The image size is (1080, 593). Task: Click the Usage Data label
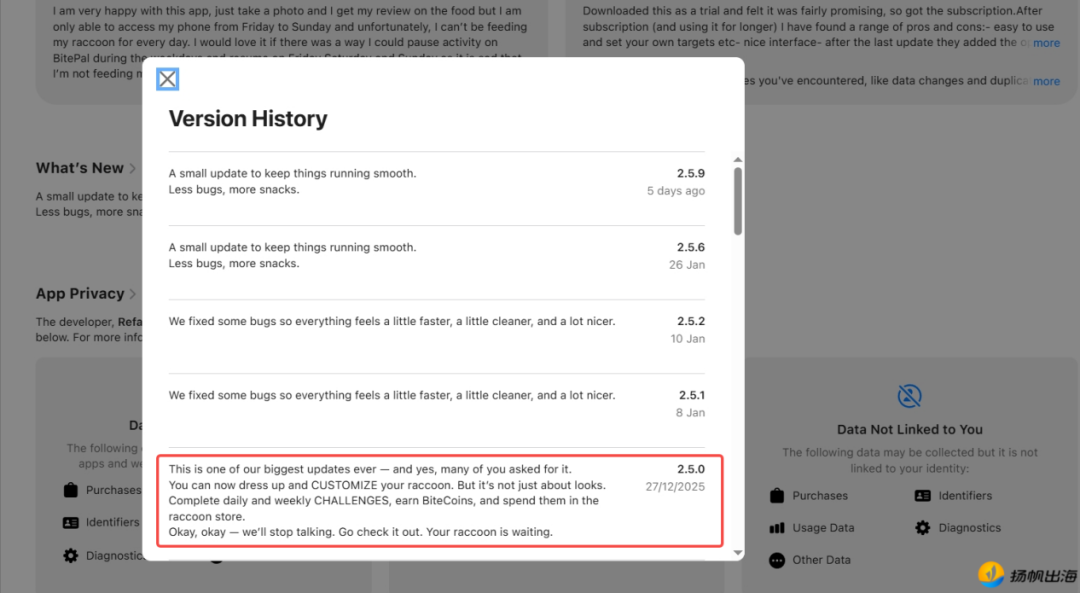(823, 528)
